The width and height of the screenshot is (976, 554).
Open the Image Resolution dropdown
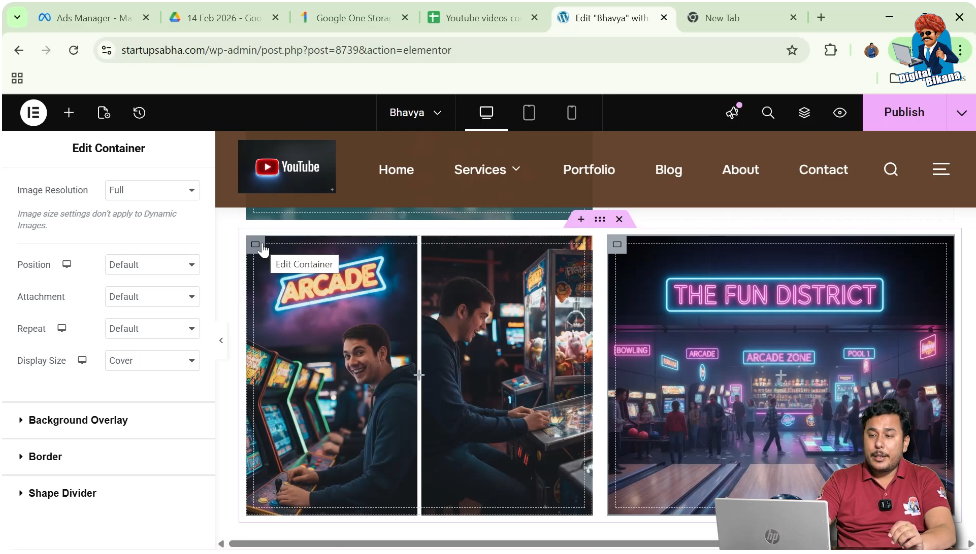[152, 190]
